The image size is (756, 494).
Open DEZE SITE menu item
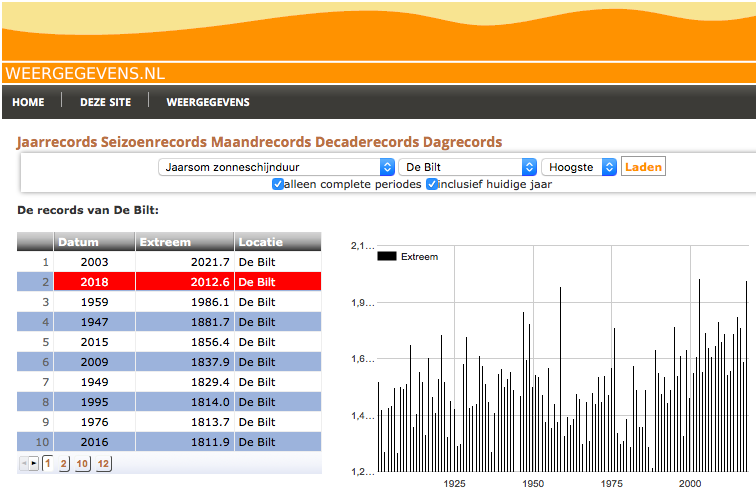(x=106, y=102)
